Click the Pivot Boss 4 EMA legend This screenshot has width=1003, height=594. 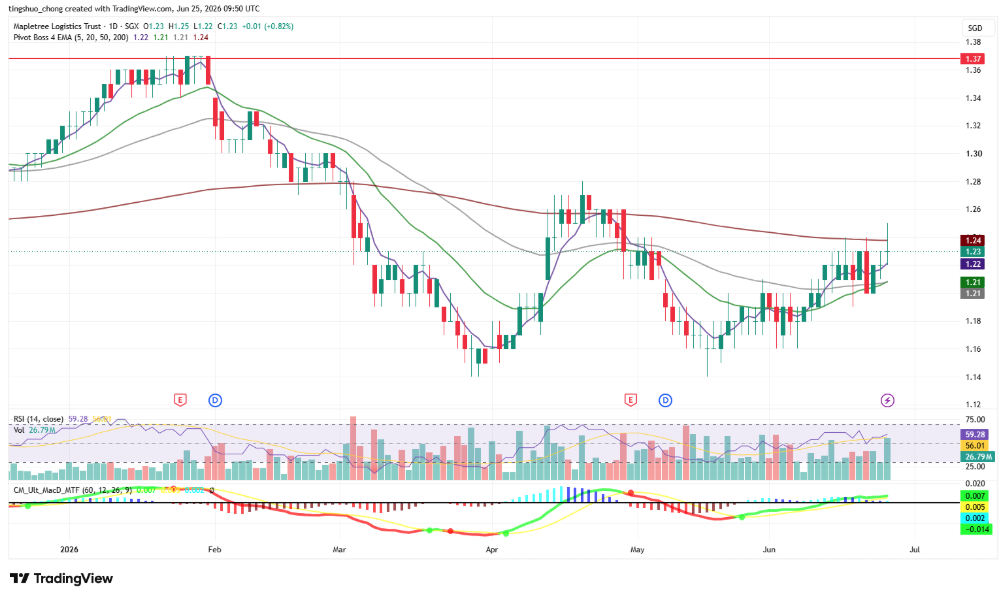tap(71, 37)
